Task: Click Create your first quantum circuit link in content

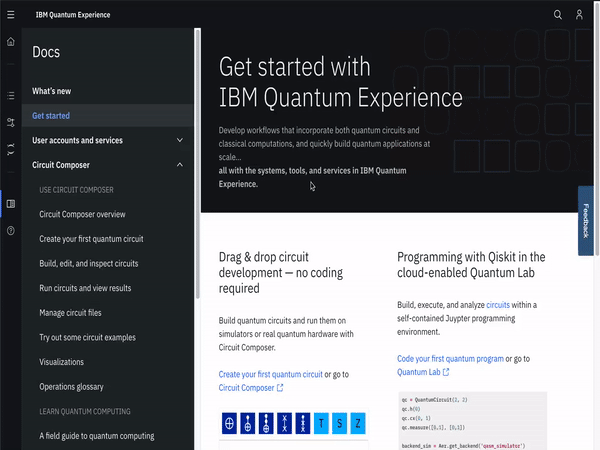Action: pos(271,374)
